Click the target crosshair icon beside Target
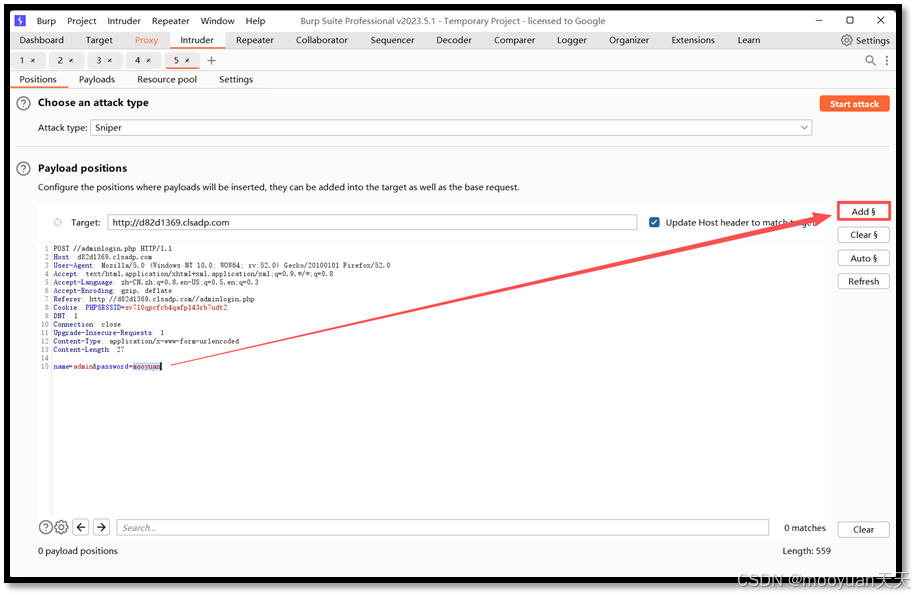The image size is (915, 596). point(57,222)
